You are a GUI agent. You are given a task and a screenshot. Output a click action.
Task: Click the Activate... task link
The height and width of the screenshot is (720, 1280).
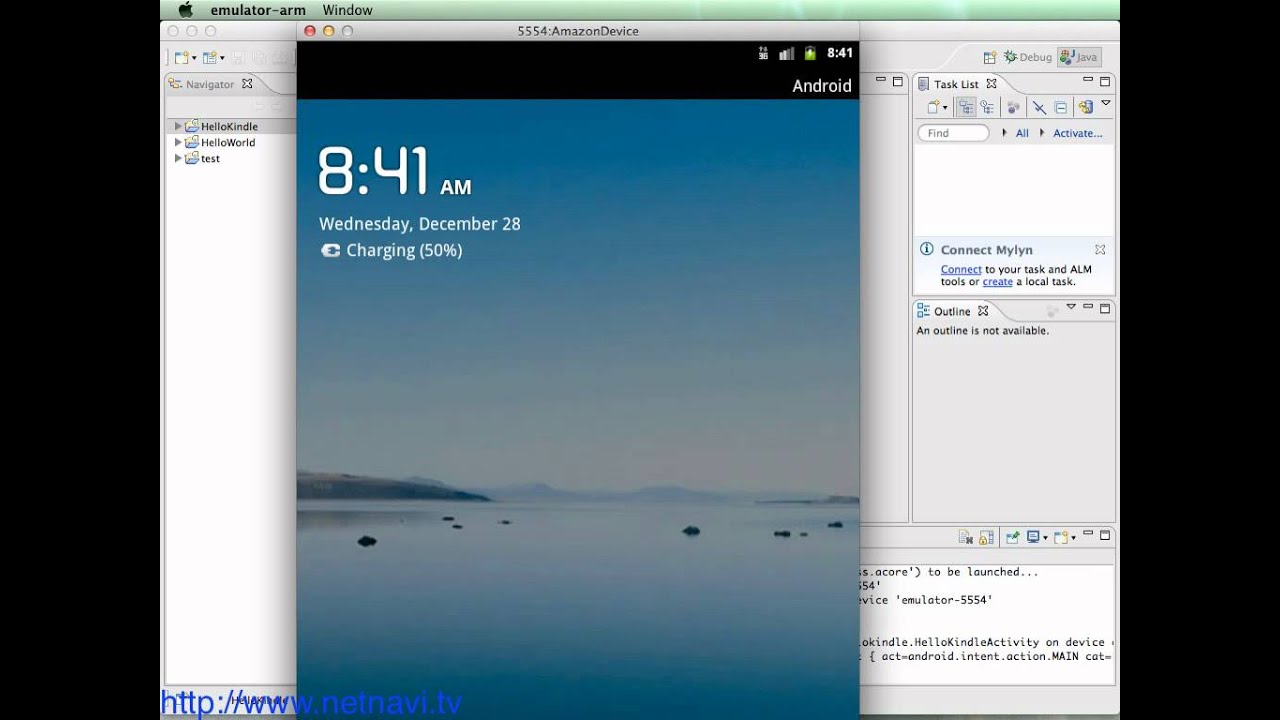coord(1077,133)
